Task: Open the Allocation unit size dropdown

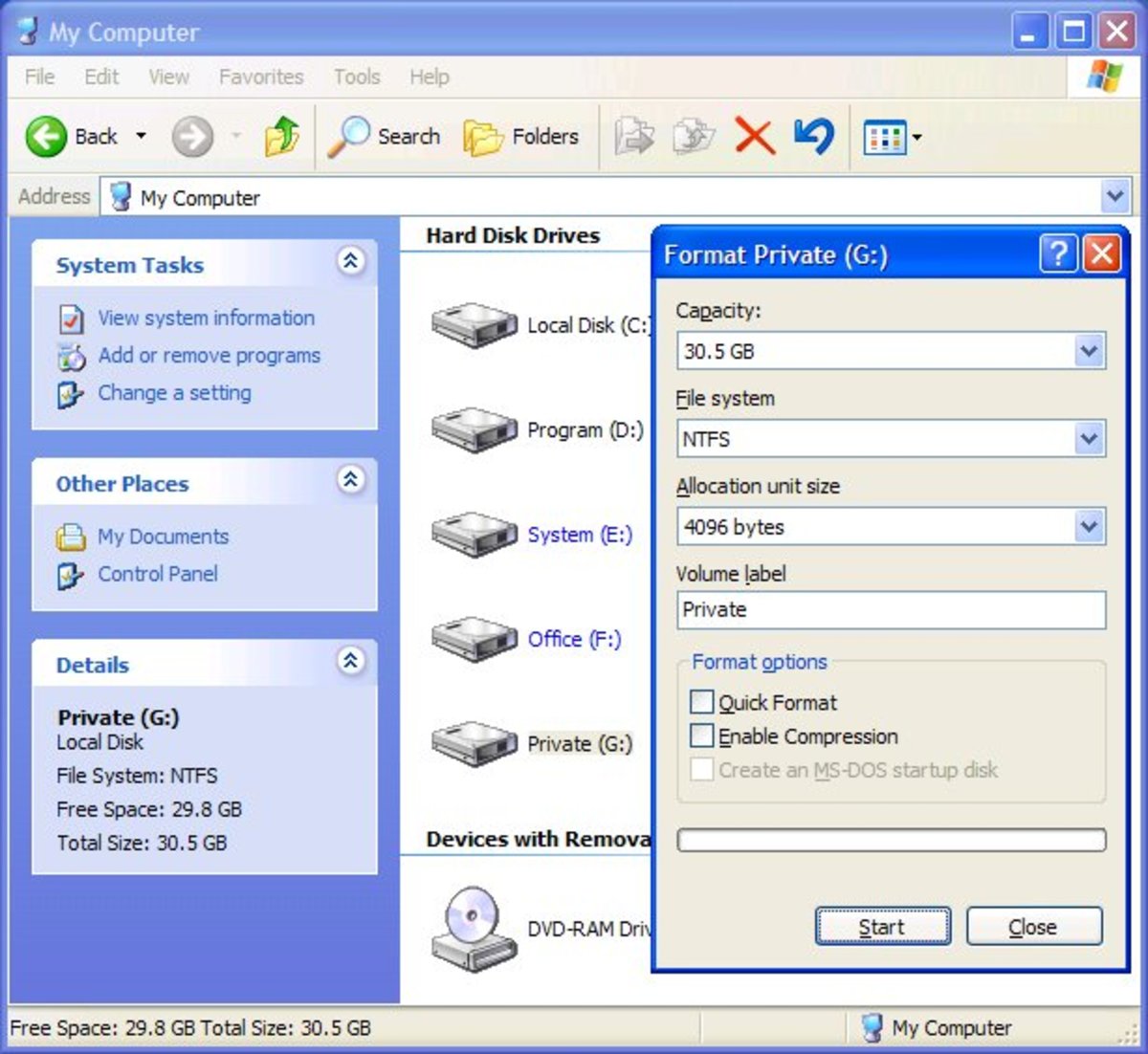Action: (x=1088, y=526)
